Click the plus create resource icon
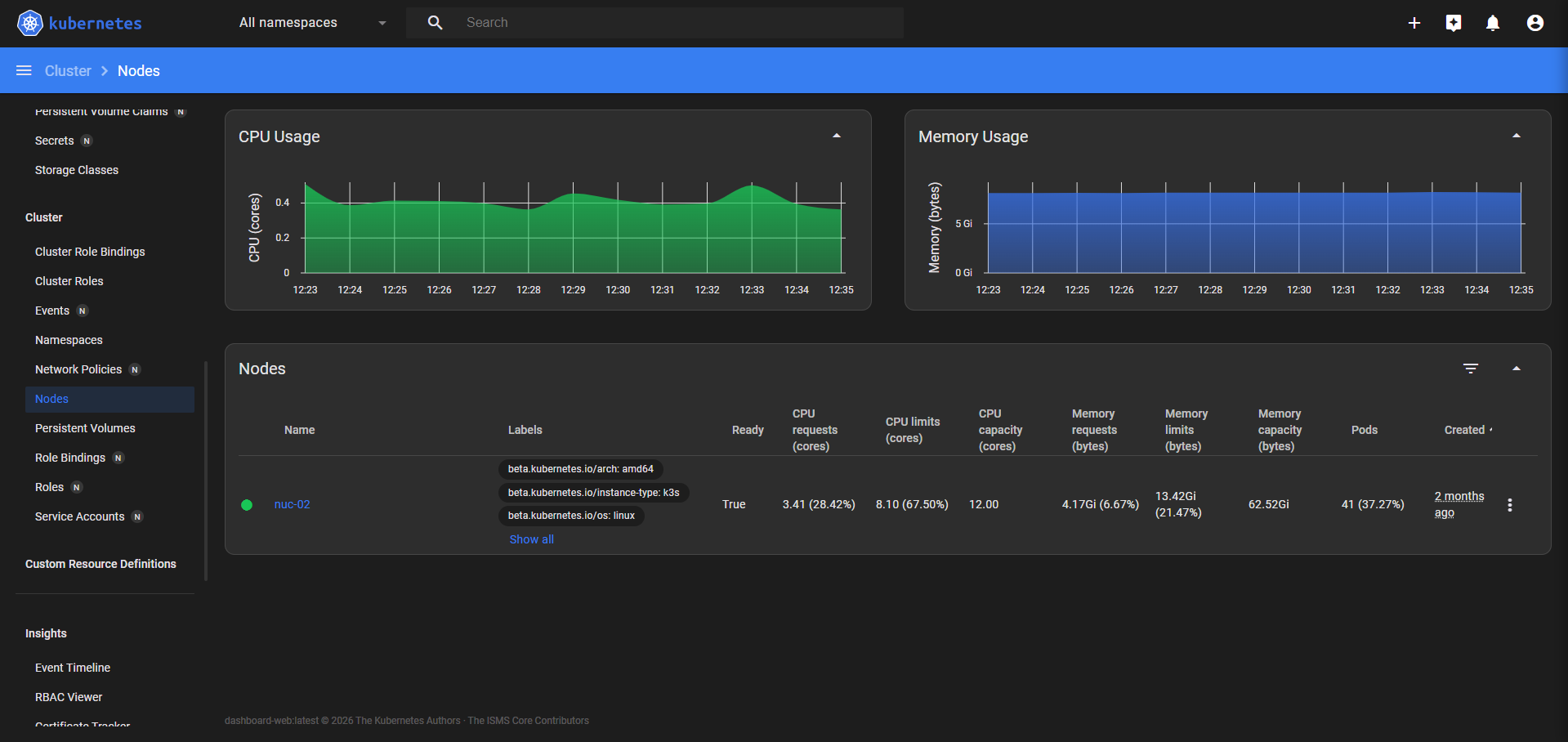Image resolution: width=1568 pixels, height=742 pixels. (1414, 23)
